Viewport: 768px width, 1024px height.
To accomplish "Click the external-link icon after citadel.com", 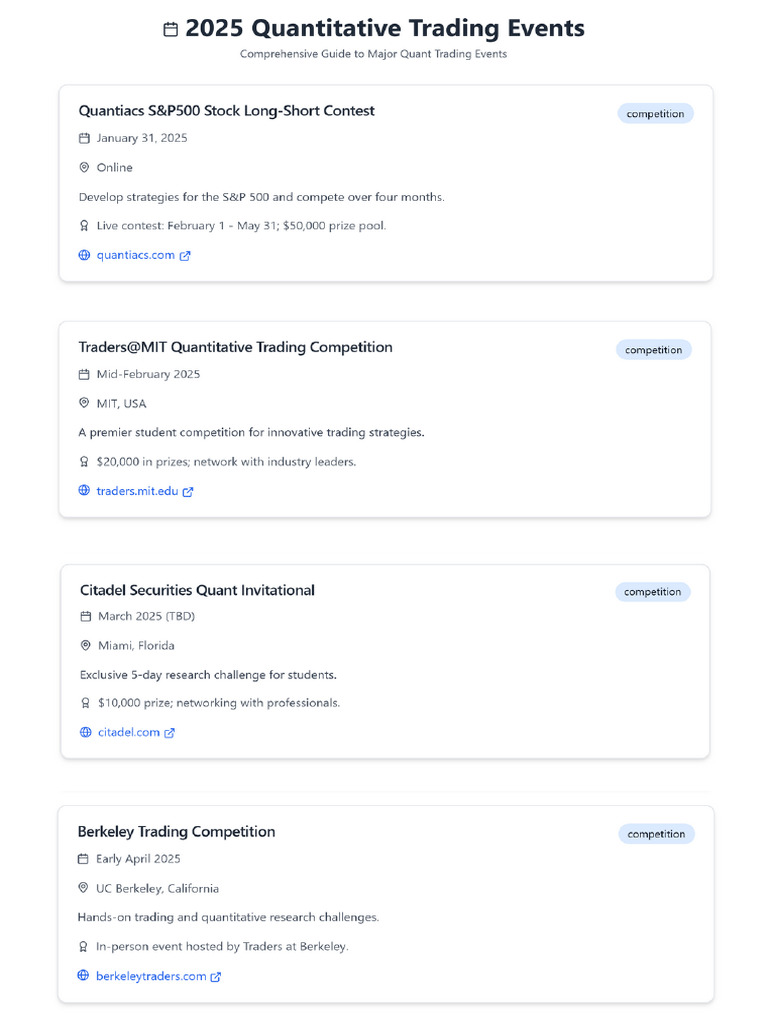I will click(170, 733).
